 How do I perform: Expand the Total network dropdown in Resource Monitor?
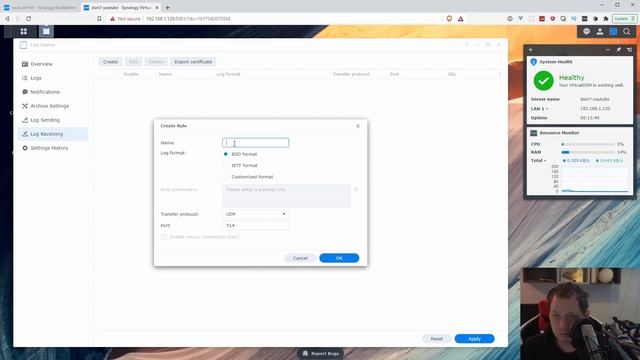pos(538,161)
